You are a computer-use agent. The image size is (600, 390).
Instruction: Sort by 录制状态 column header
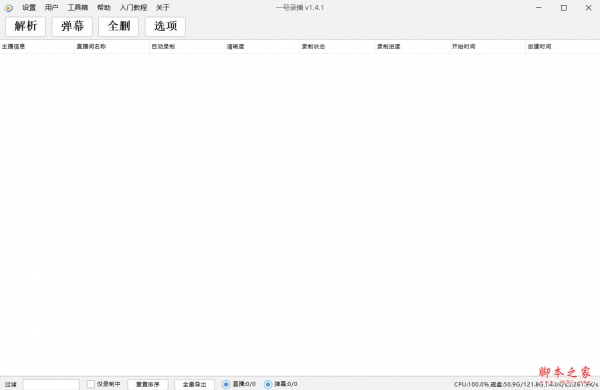[337, 47]
